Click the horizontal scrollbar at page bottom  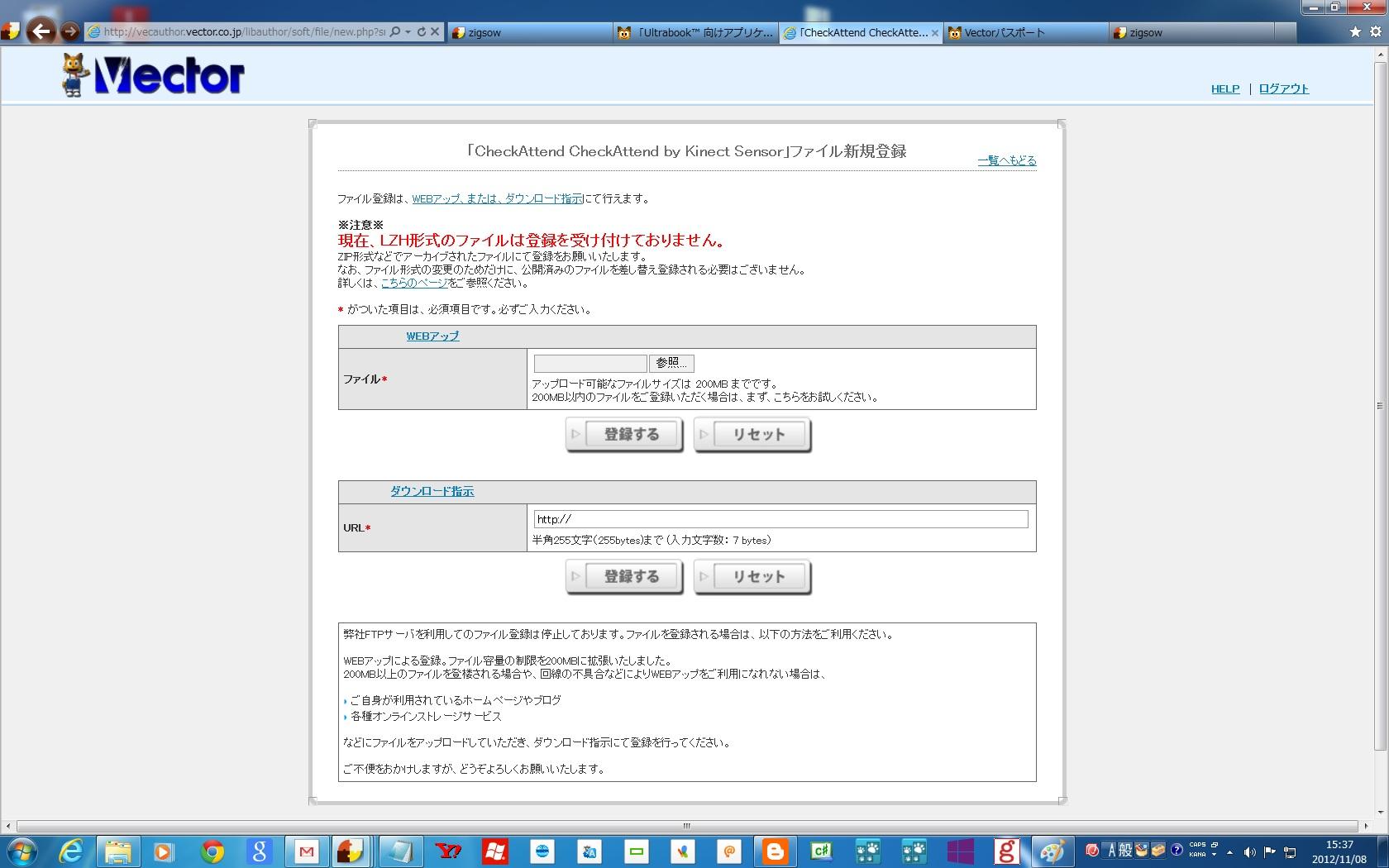pyautogui.click(x=686, y=826)
